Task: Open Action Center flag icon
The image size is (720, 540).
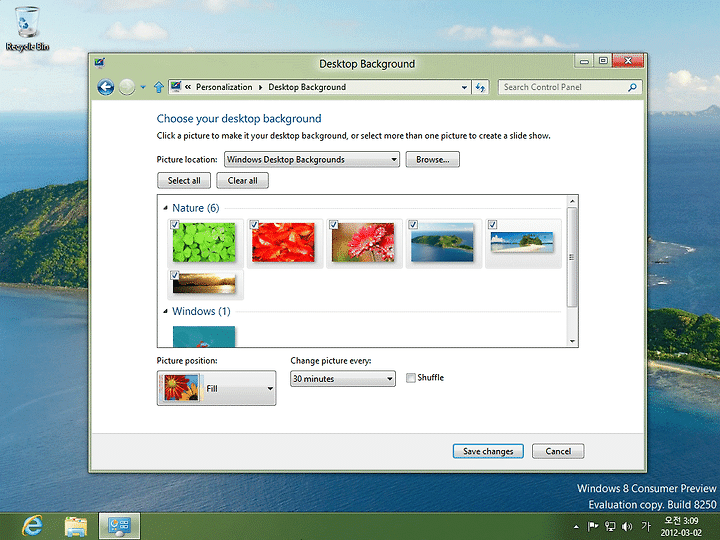Action: click(x=593, y=526)
